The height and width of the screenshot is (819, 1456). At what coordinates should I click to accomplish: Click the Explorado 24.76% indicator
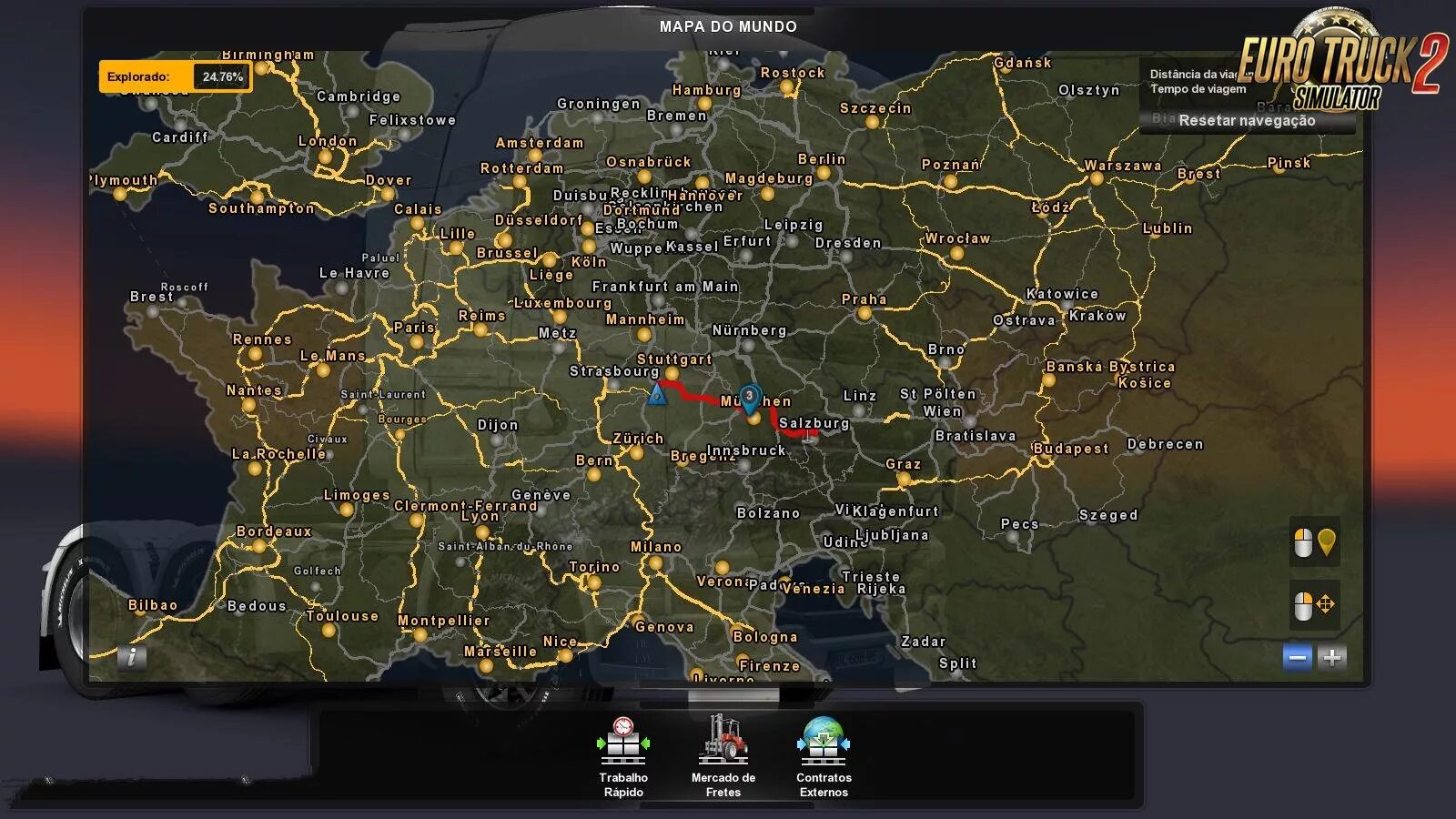pyautogui.click(x=175, y=76)
